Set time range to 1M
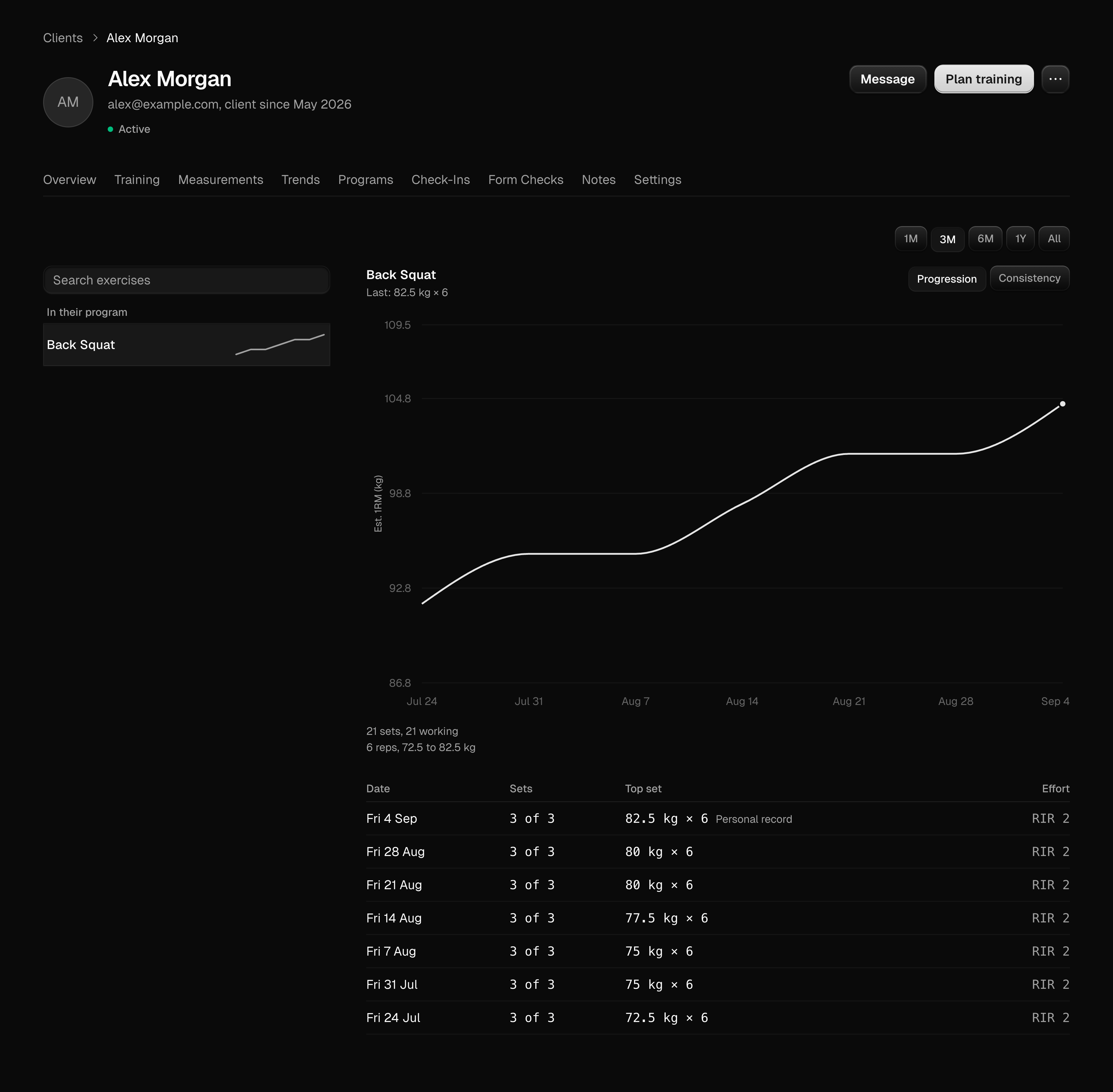Screen dimensions: 1113x1092 coord(910,239)
